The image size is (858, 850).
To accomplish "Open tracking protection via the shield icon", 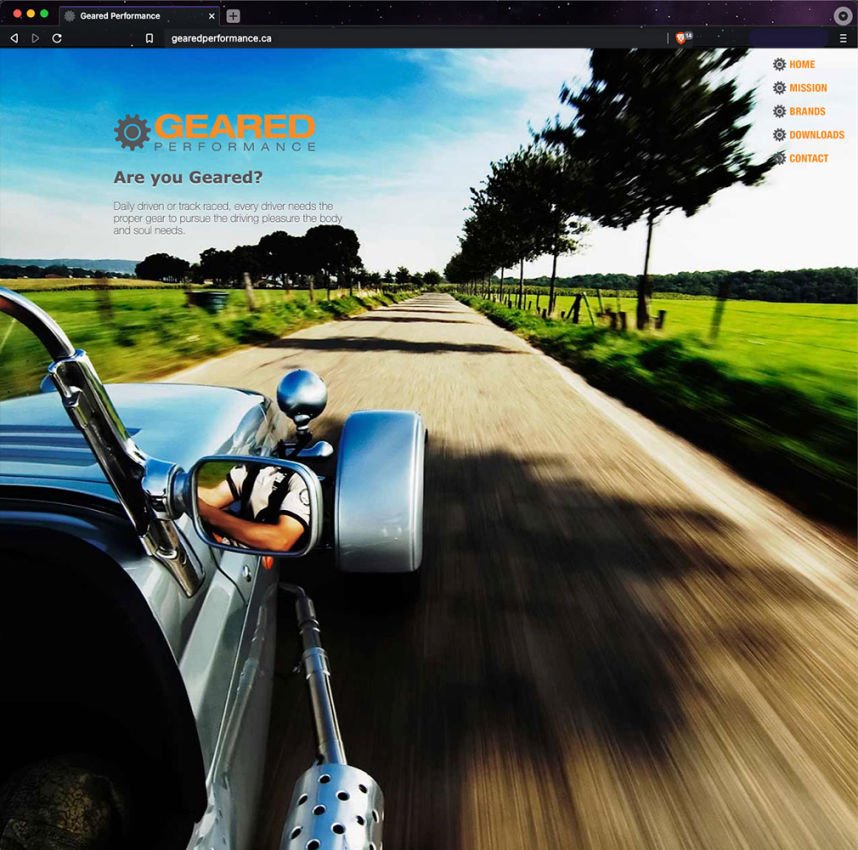I will pyautogui.click(x=680, y=37).
